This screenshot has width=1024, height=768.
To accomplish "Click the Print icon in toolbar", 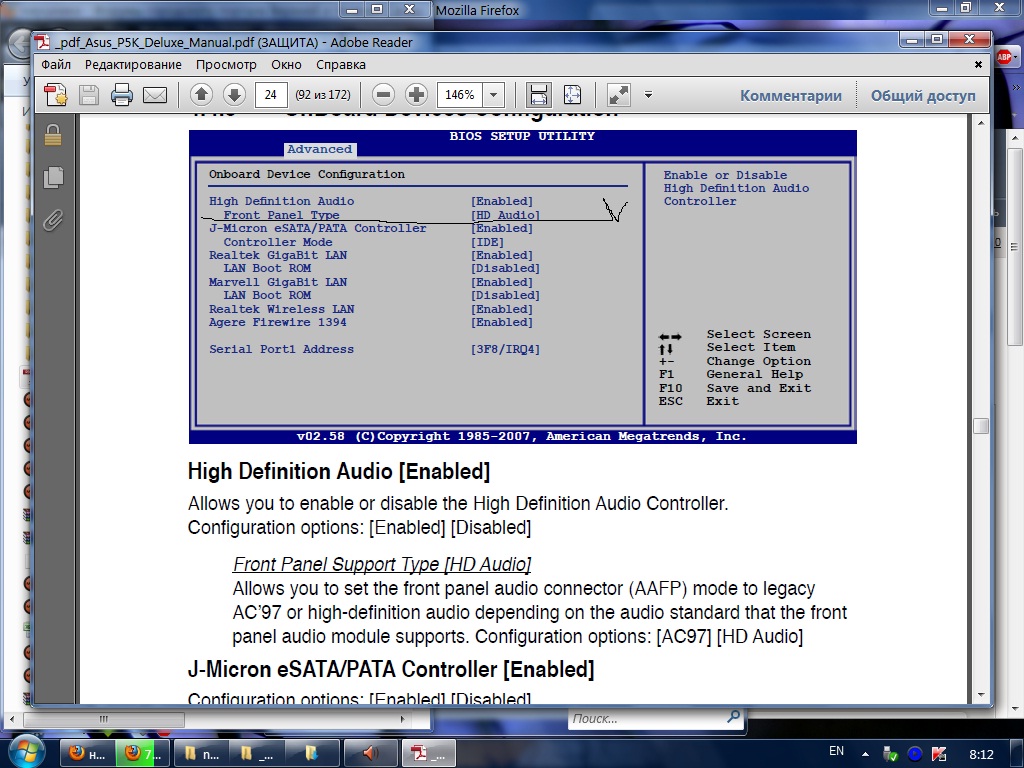I will tap(122, 95).
